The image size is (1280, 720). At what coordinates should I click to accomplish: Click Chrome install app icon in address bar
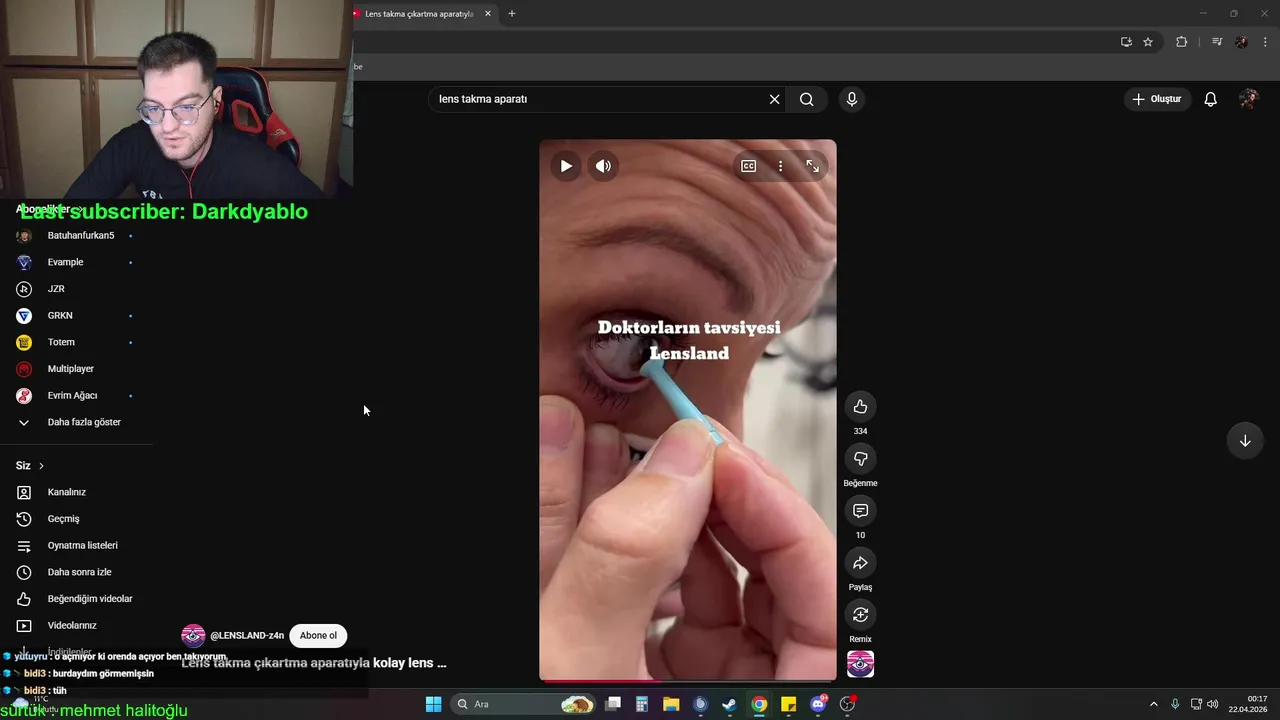point(1126,42)
